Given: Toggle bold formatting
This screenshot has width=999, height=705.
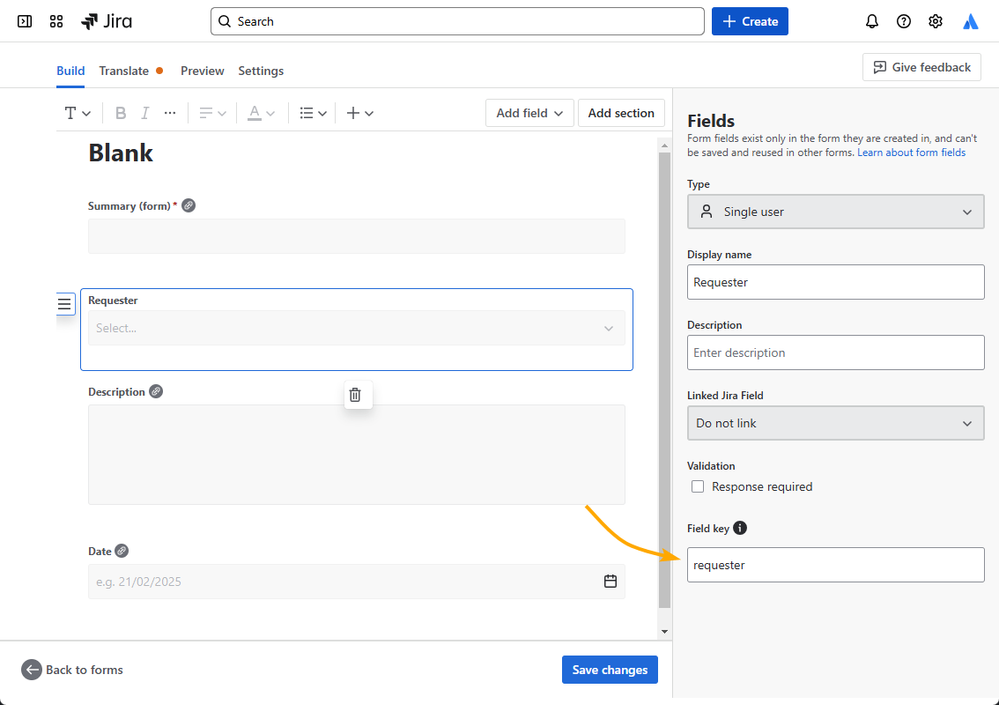Looking at the screenshot, I should [x=120, y=113].
